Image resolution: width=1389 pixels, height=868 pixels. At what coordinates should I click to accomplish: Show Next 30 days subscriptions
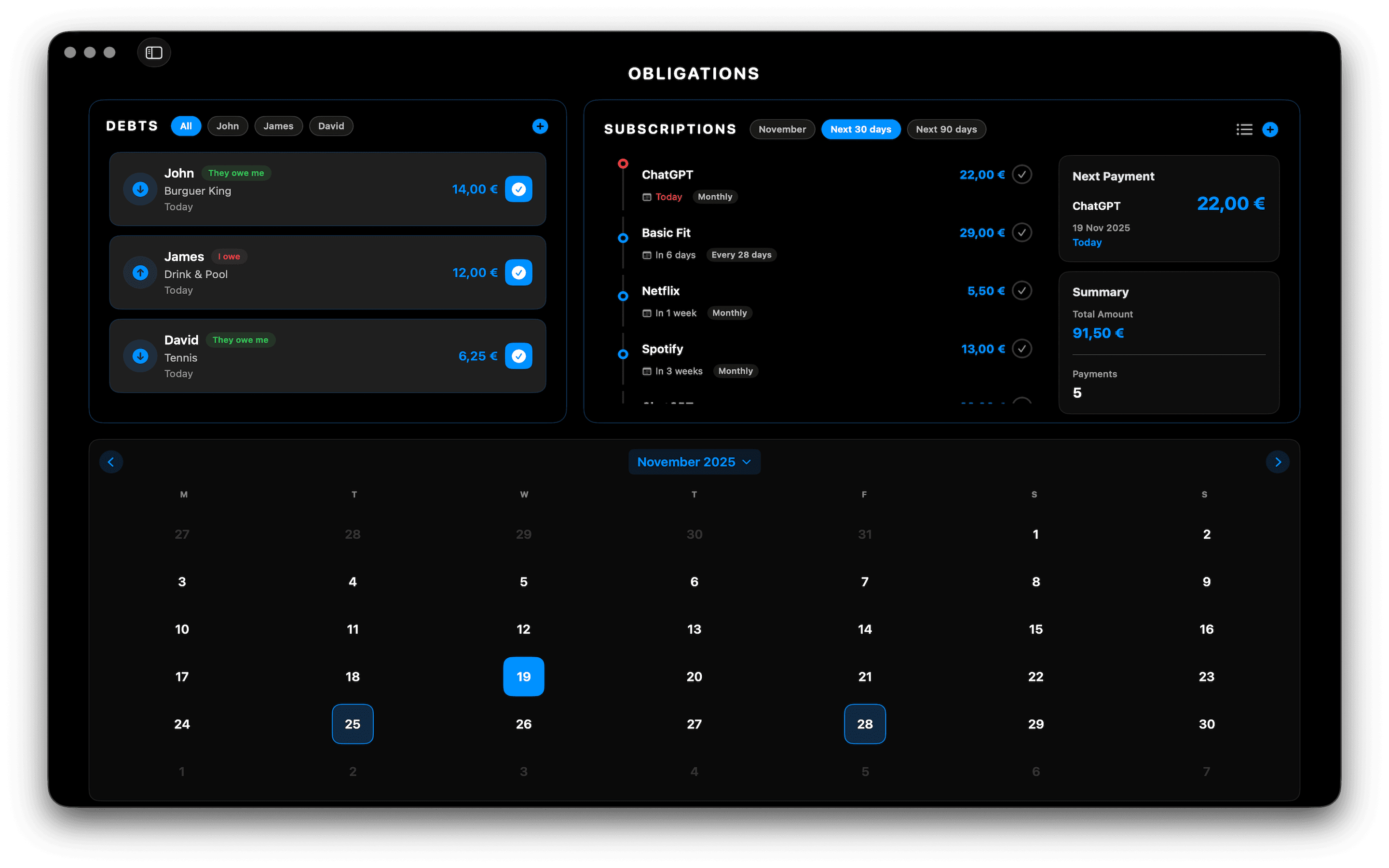click(x=860, y=130)
